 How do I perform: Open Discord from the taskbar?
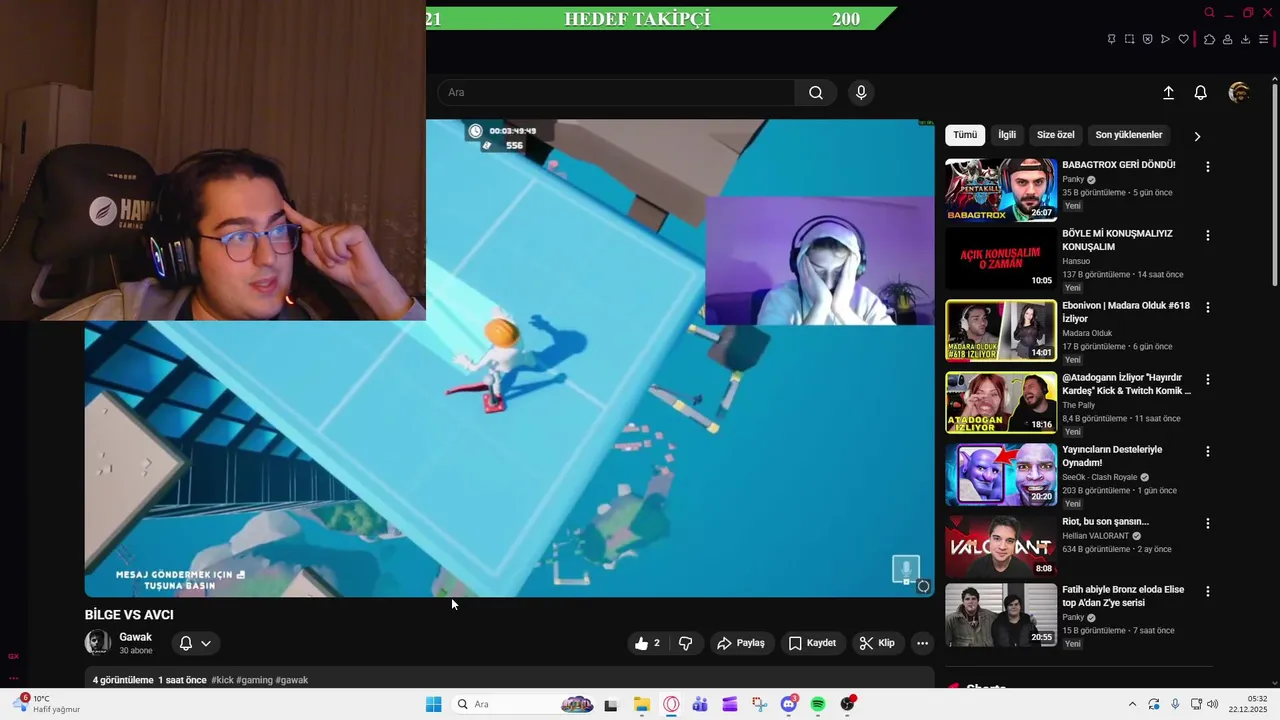point(789,705)
